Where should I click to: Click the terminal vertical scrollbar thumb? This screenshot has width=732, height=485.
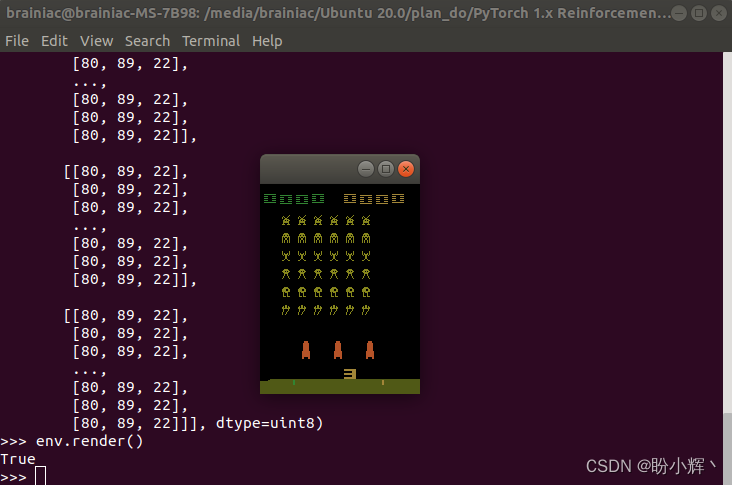pos(727,449)
